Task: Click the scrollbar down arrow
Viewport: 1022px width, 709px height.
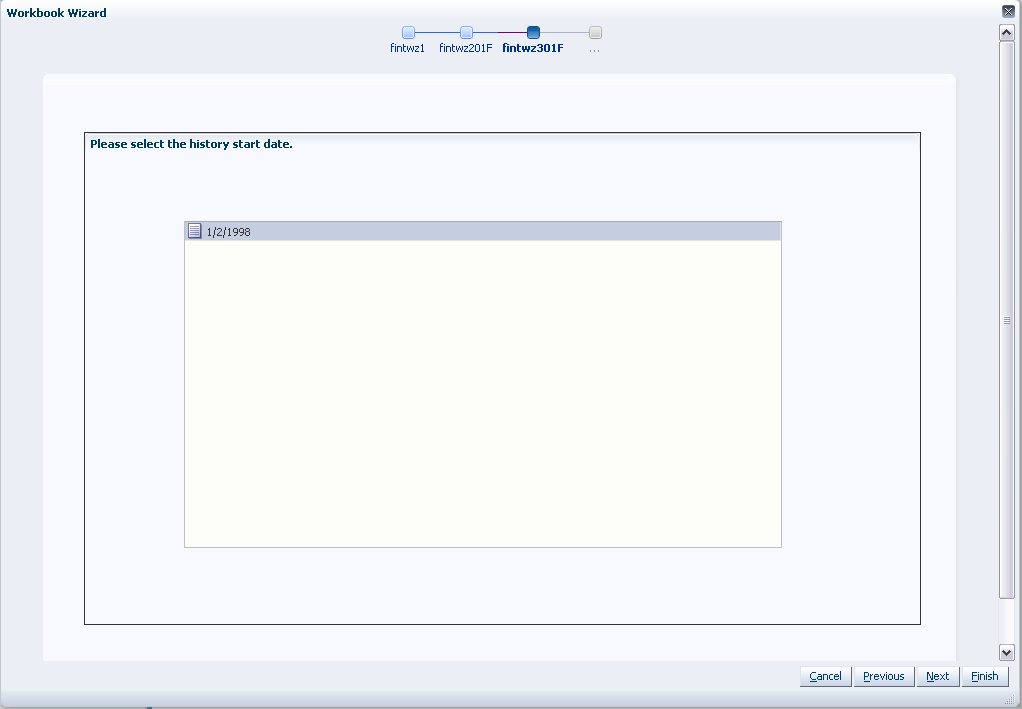Action: coord(1006,652)
